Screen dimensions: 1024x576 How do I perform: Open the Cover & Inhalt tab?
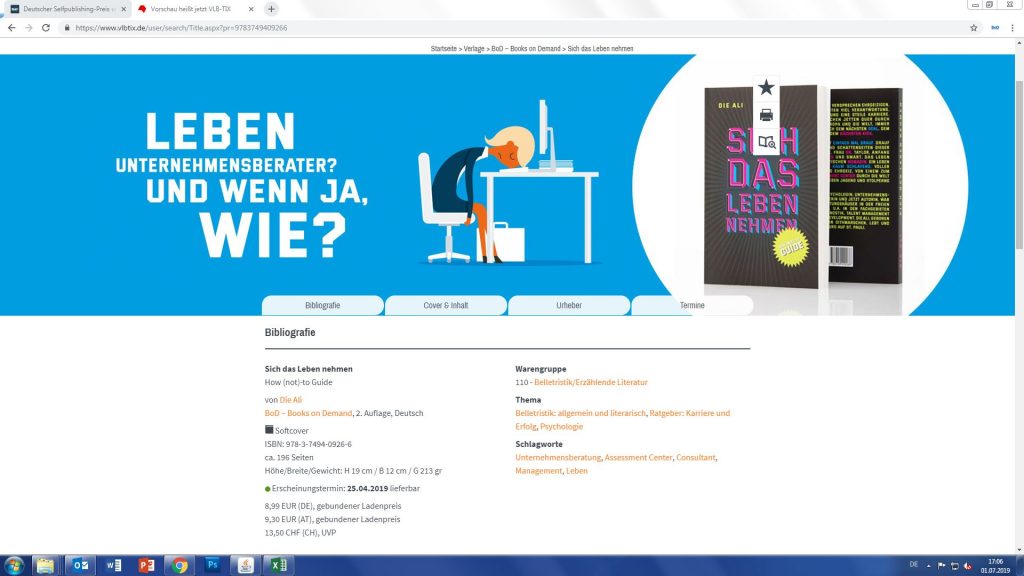[x=445, y=305]
